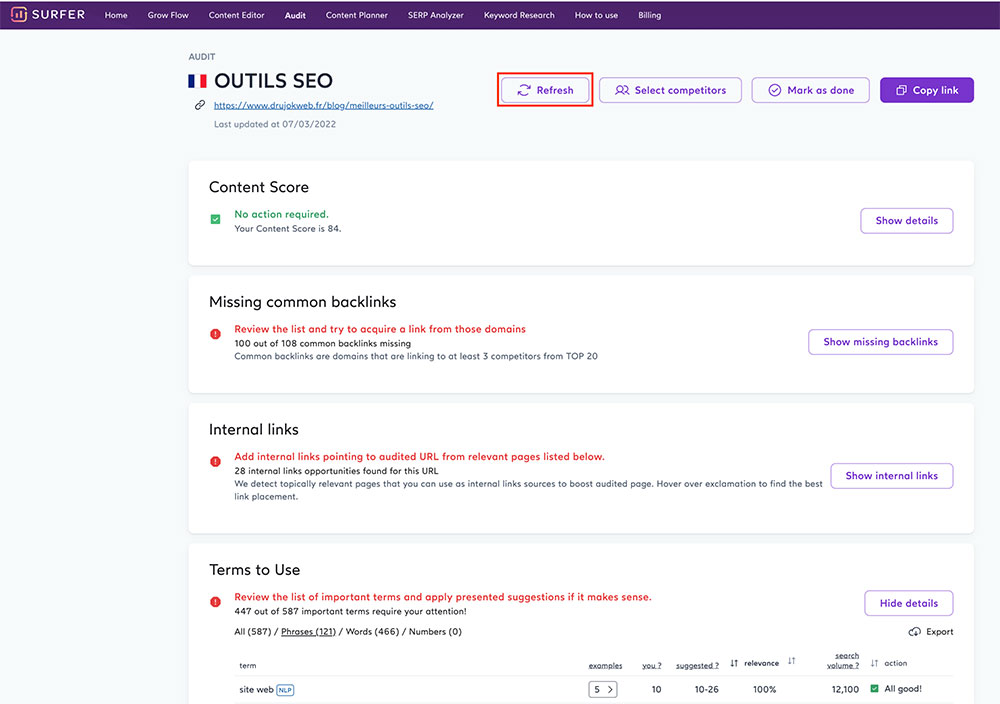
Task: Go to Keyword Research
Action: pos(519,15)
